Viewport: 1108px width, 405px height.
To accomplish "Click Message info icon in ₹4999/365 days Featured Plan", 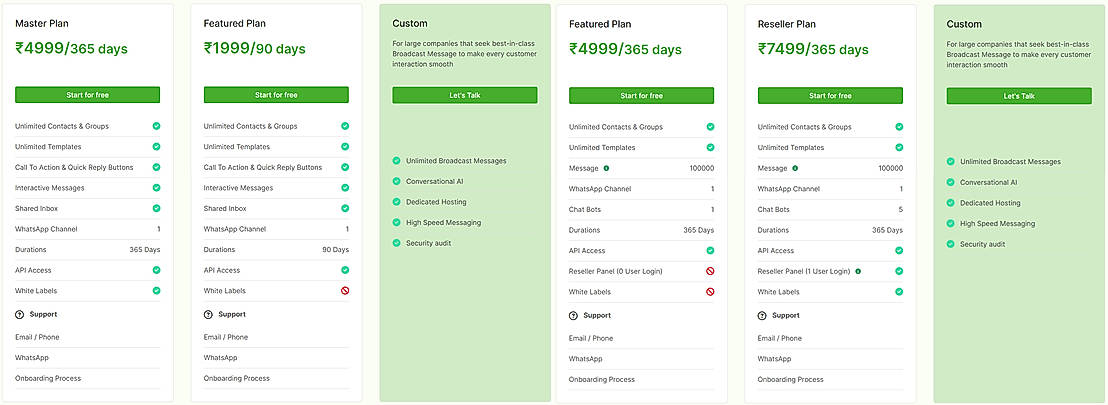I will point(606,168).
